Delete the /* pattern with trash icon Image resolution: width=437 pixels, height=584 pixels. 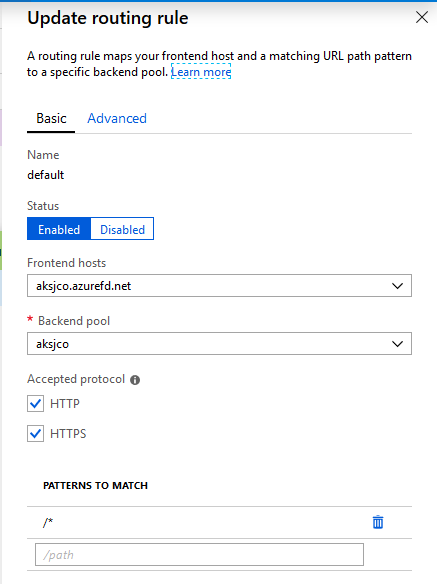tap(378, 522)
